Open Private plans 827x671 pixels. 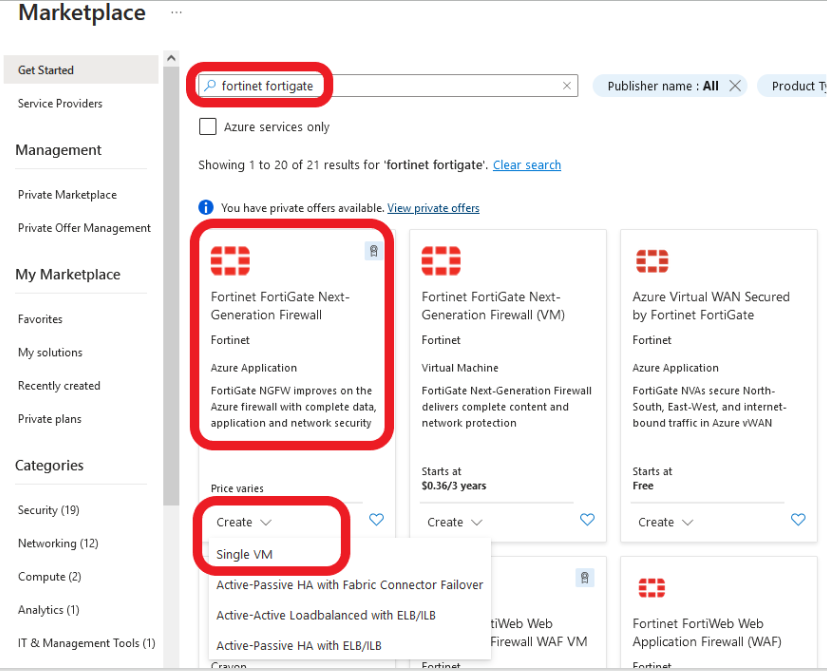50,419
